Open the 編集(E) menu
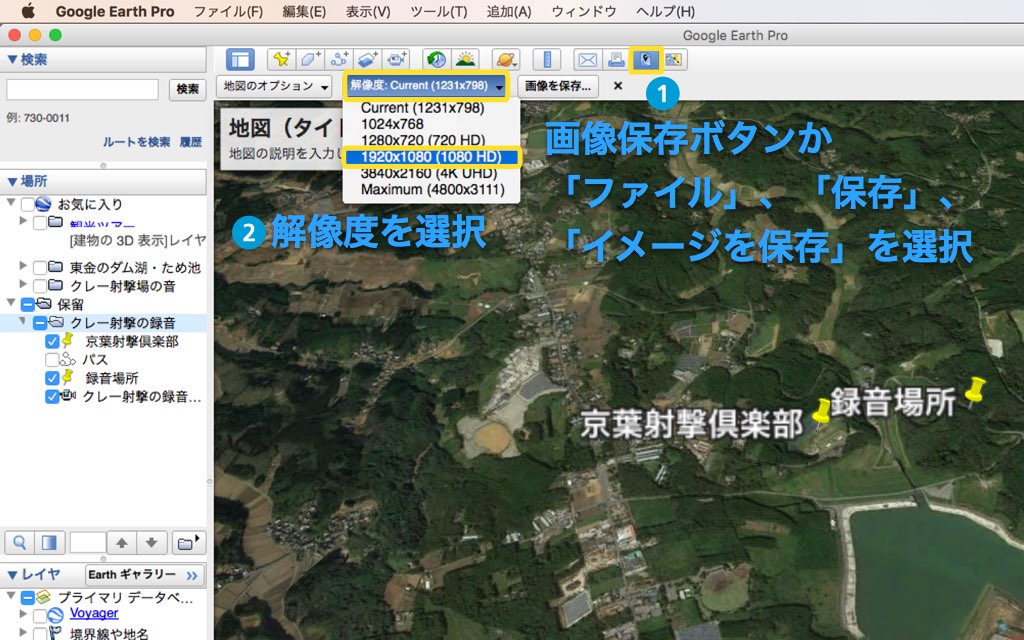The width and height of the screenshot is (1024, 640). (304, 12)
